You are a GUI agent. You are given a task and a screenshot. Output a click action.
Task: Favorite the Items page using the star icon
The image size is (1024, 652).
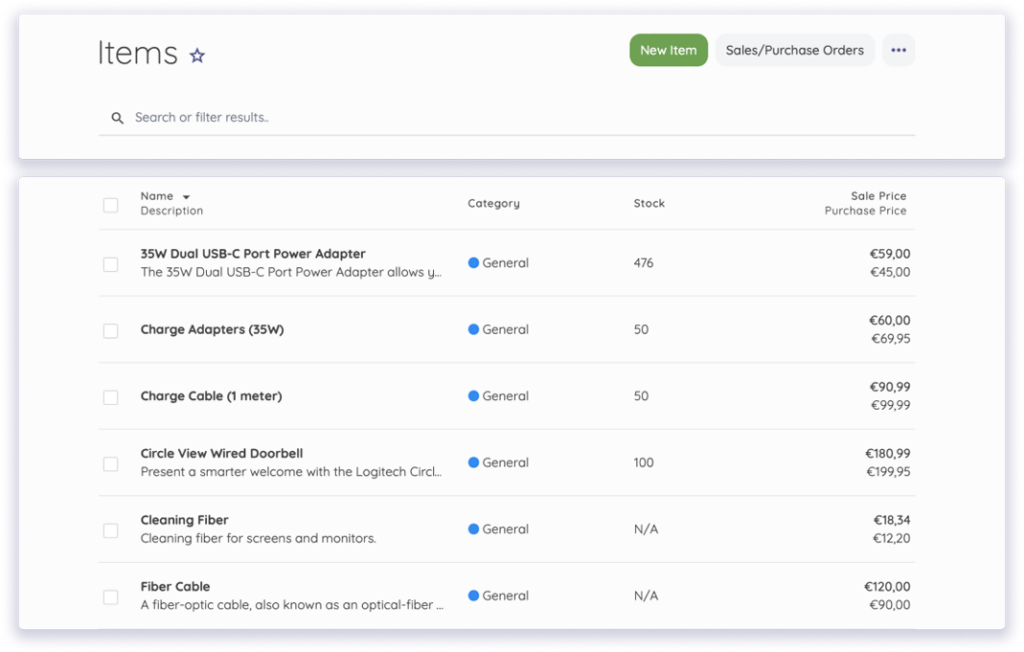[197, 54]
